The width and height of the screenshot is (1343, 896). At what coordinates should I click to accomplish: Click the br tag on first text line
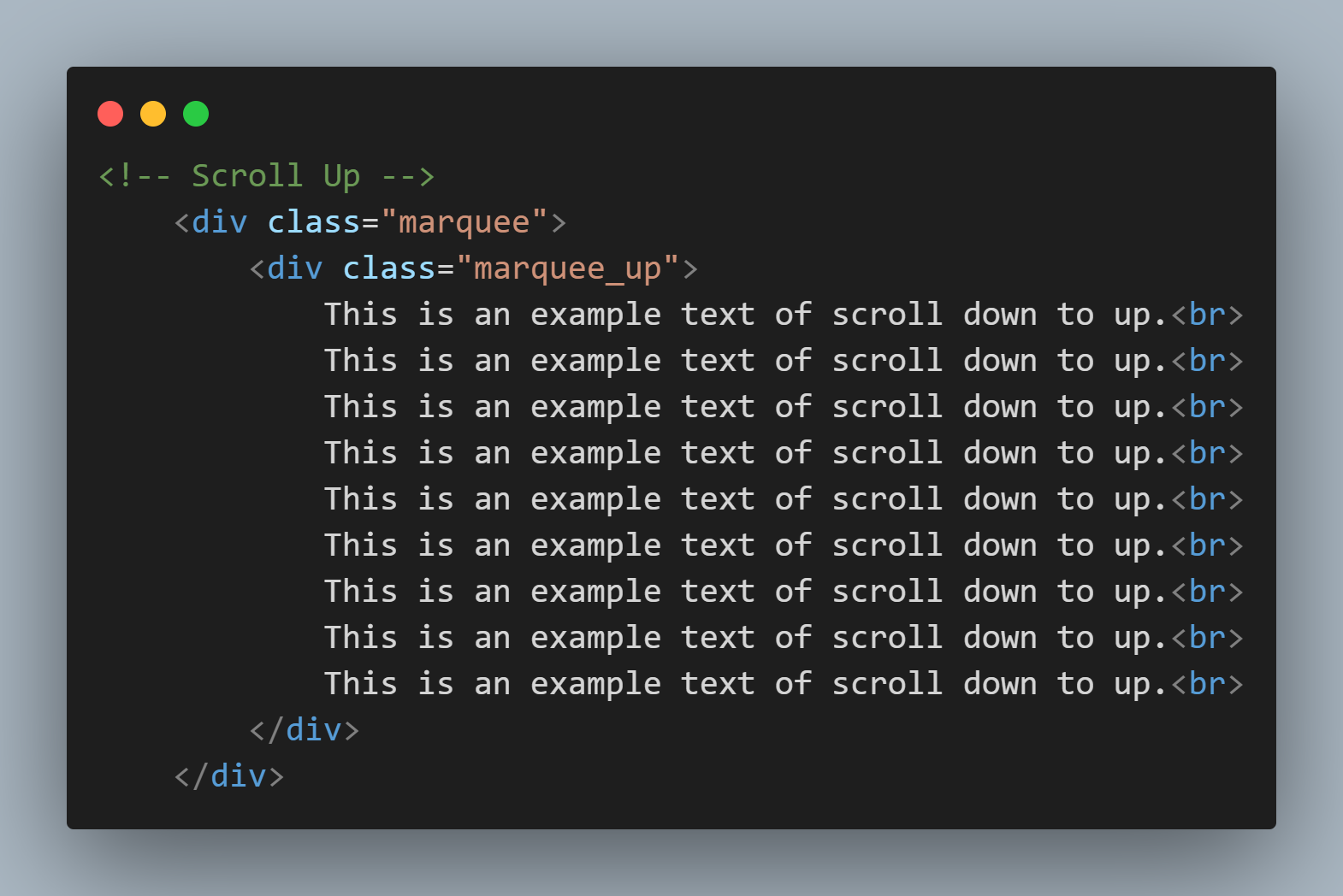[1207, 315]
